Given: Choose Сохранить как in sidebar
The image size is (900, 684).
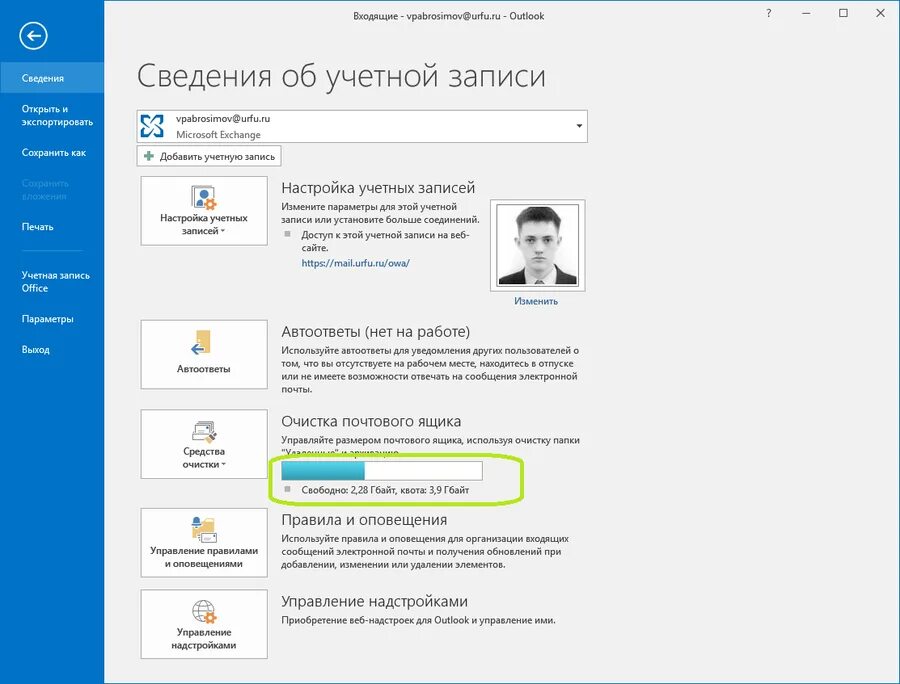Looking at the screenshot, I should pyautogui.click(x=52, y=153).
